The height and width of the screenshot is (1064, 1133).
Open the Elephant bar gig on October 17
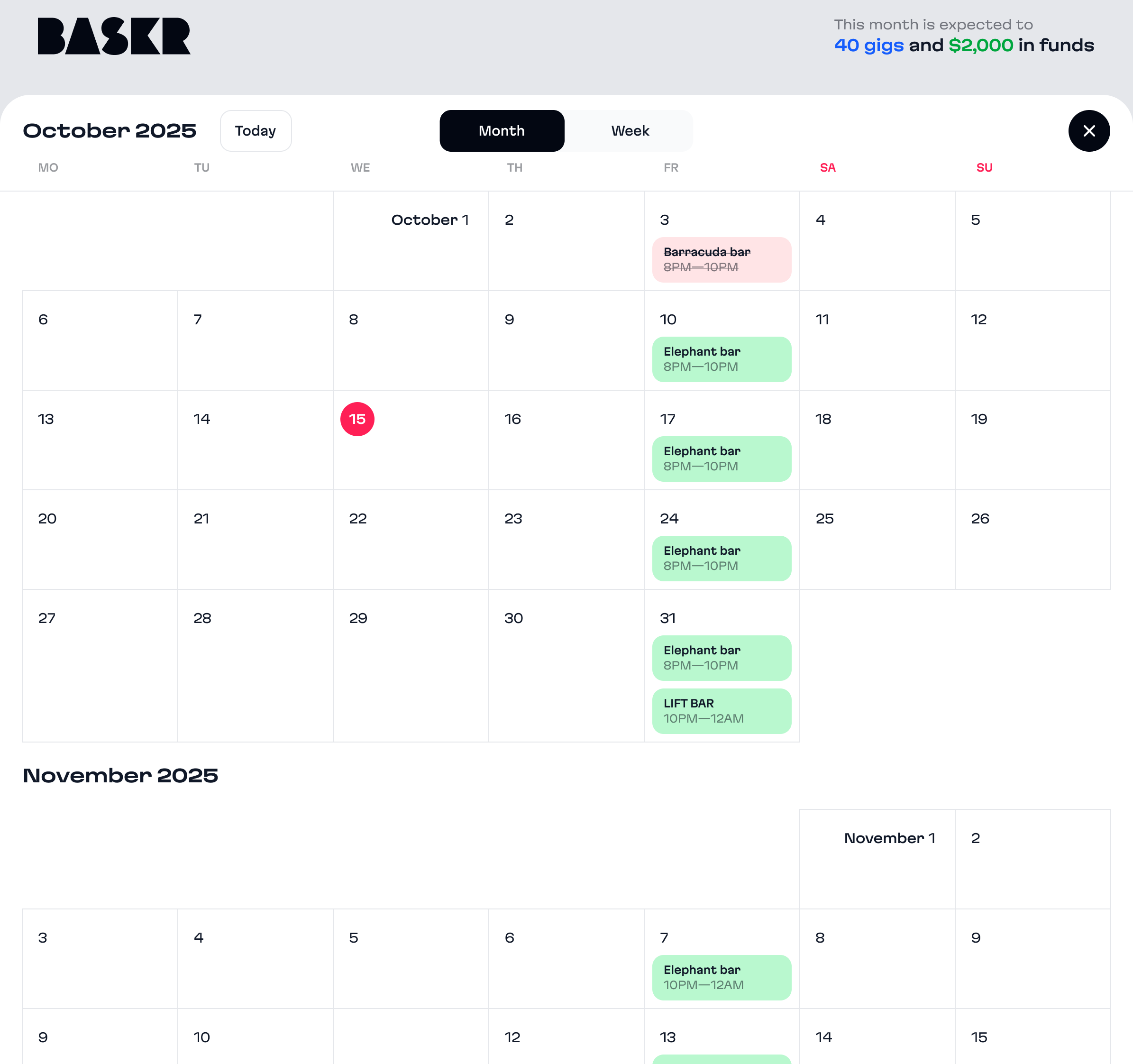722,459
